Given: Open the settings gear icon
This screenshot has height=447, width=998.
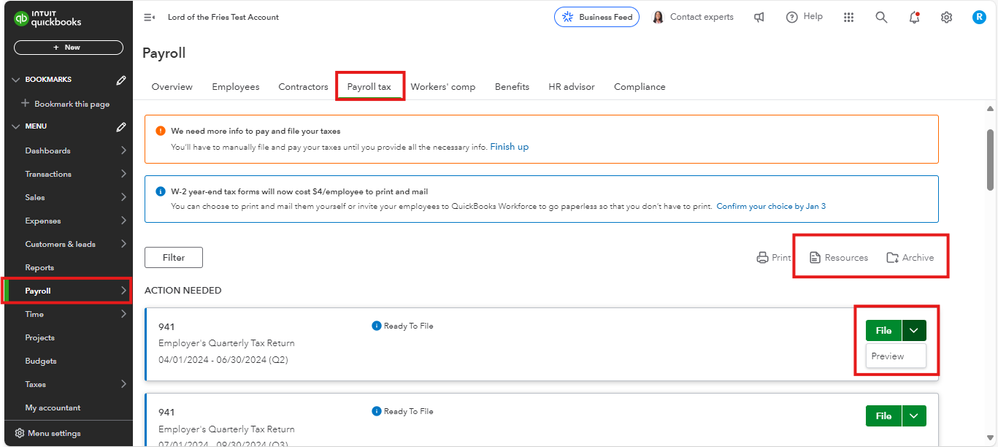Looking at the screenshot, I should 946,17.
